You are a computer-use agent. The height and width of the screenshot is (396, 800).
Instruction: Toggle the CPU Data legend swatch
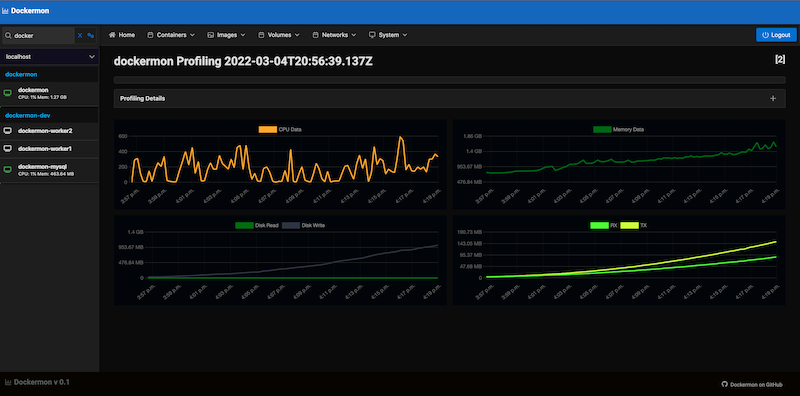[x=267, y=130]
